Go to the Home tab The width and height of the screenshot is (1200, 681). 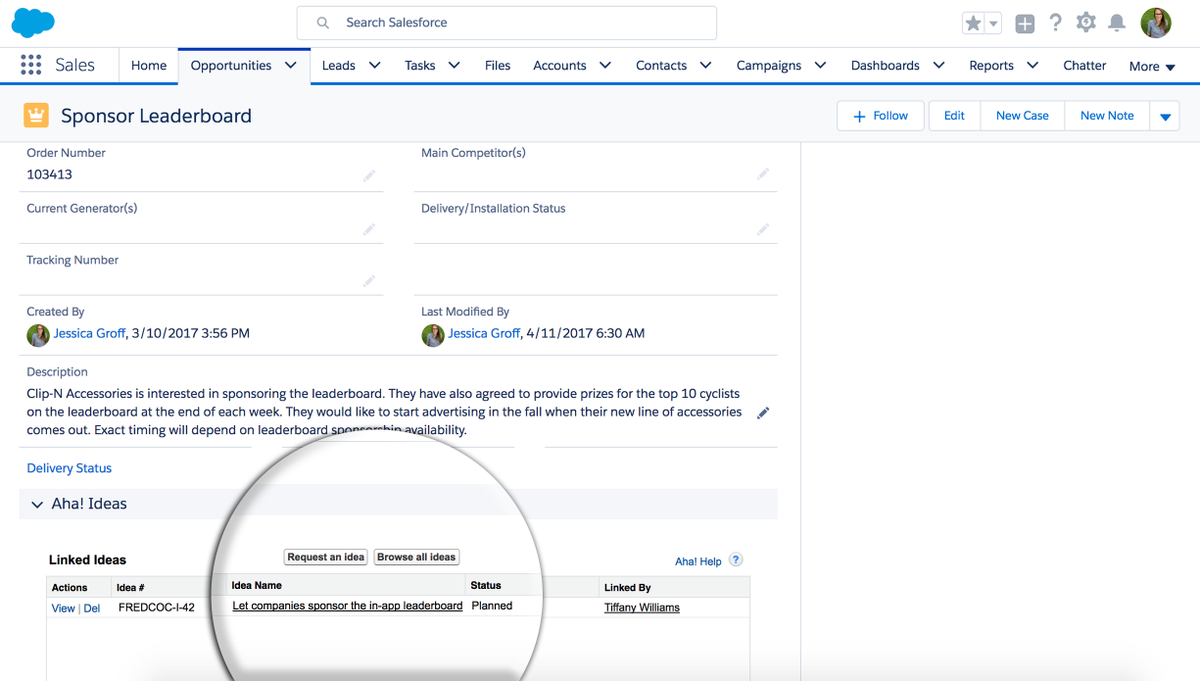(149, 65)
